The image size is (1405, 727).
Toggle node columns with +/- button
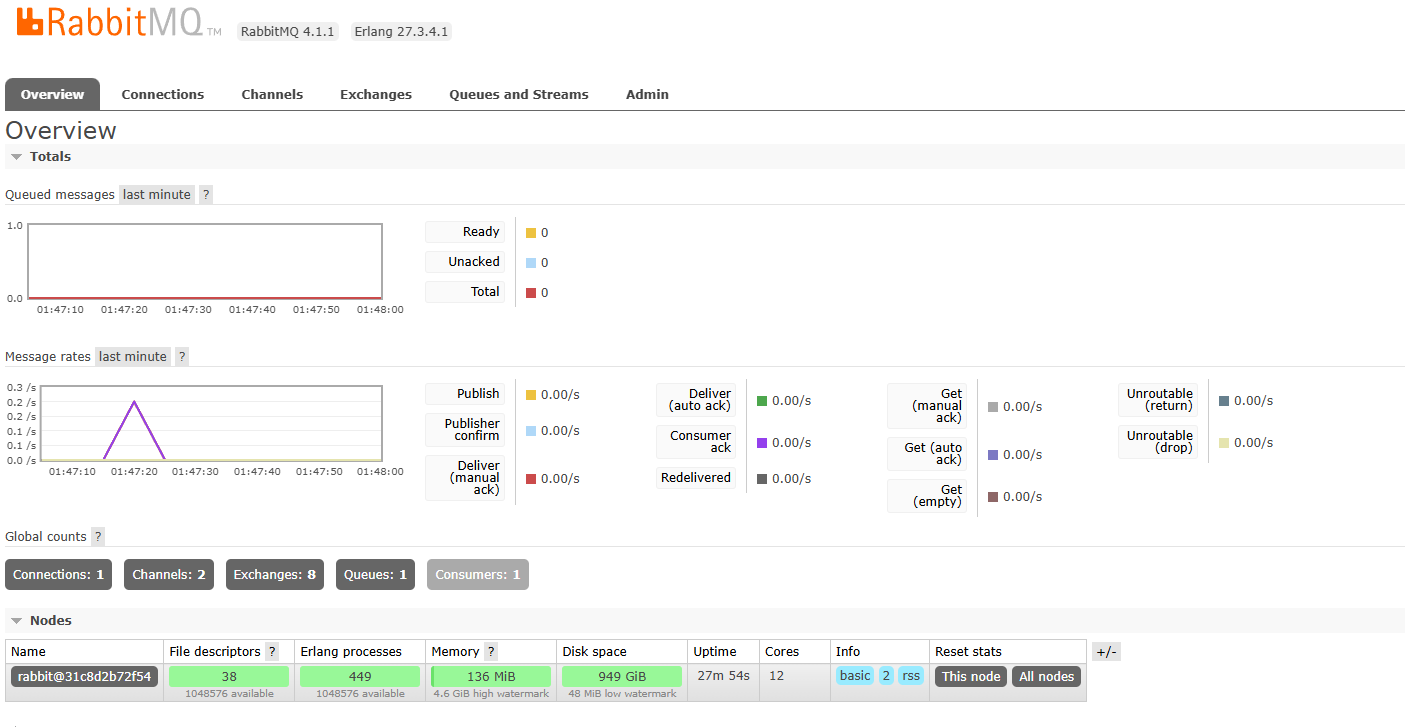[1106, 652]
